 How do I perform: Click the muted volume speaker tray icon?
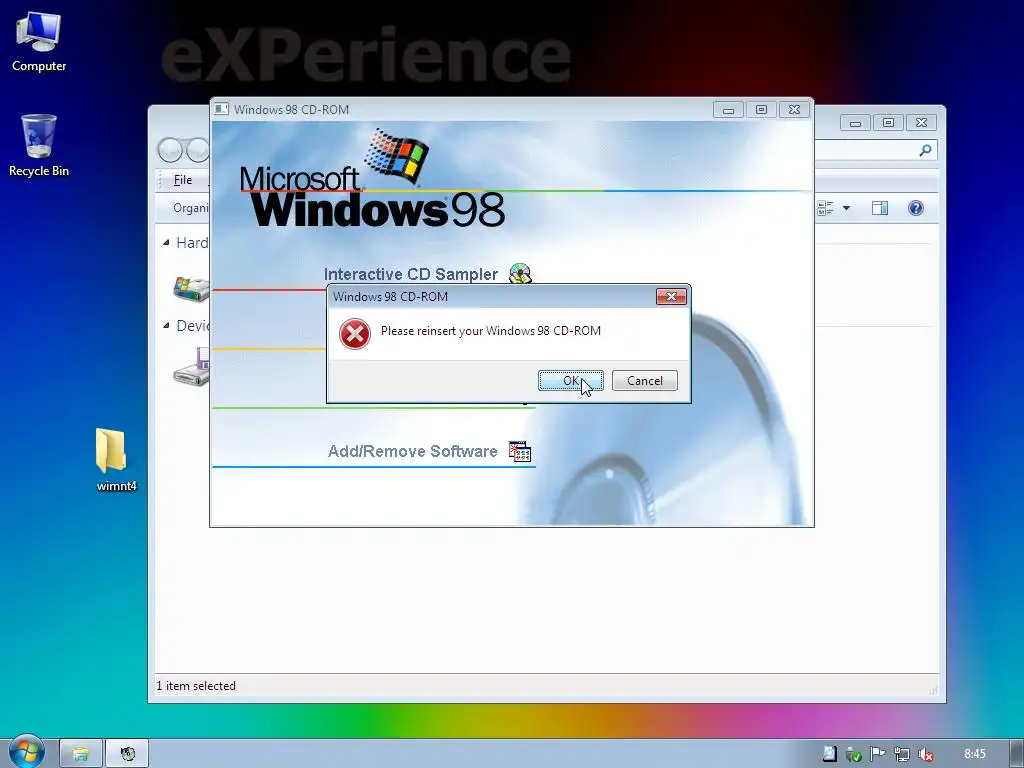coord(925,754)
